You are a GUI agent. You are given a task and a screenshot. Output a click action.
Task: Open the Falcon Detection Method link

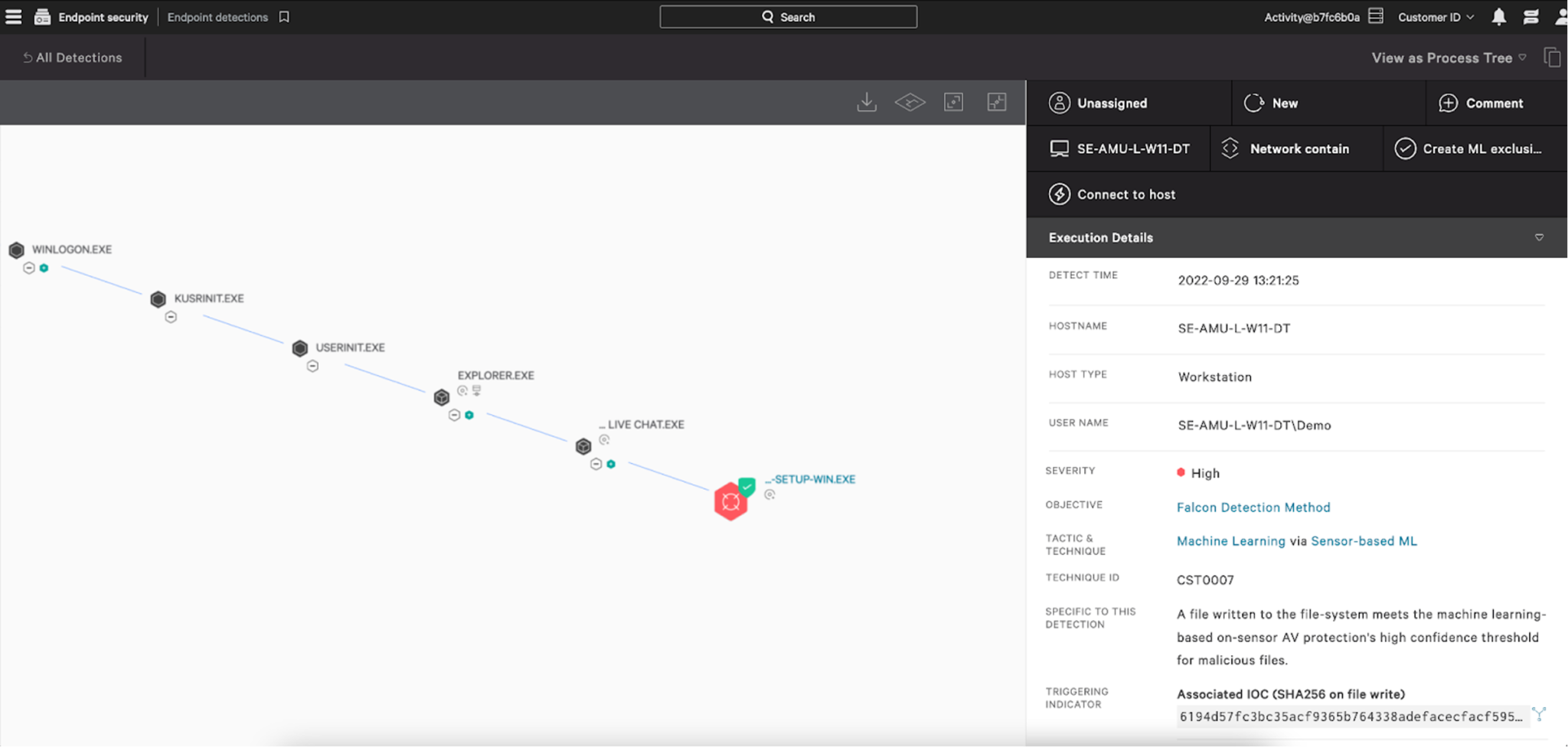tap(1253, 507)
